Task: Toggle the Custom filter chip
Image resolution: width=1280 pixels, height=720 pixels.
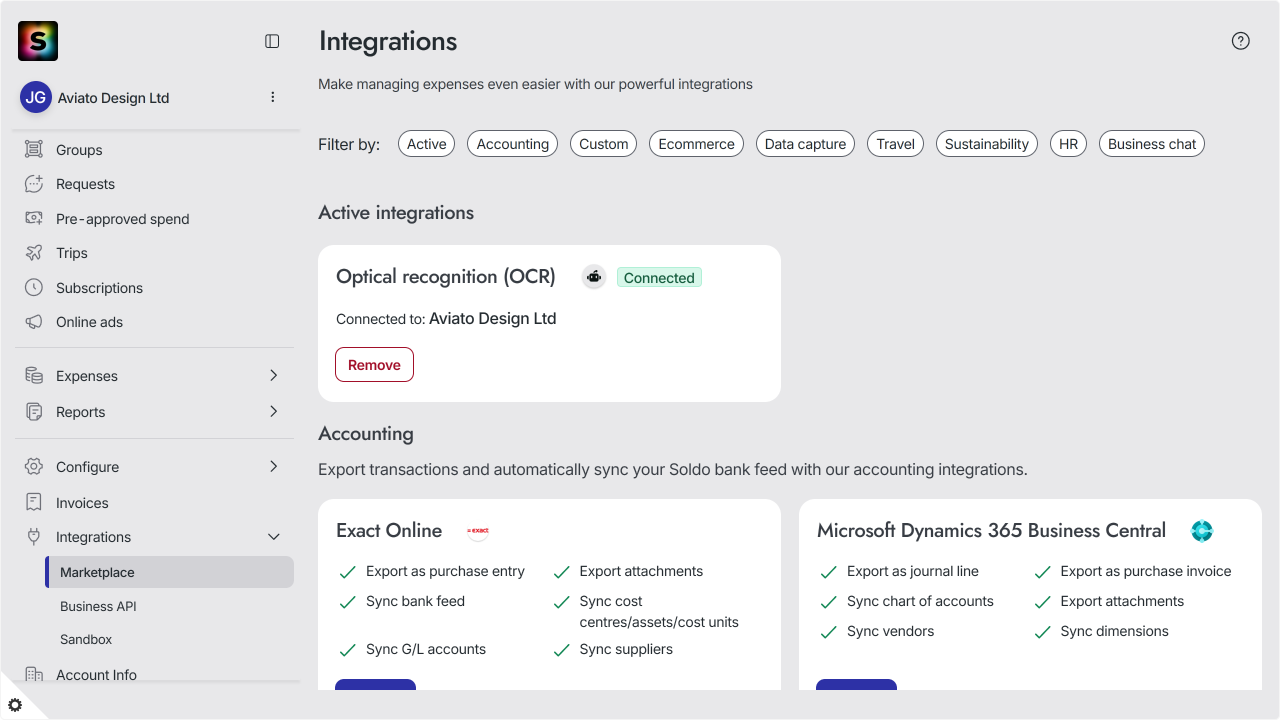Action: click(604, 144)
